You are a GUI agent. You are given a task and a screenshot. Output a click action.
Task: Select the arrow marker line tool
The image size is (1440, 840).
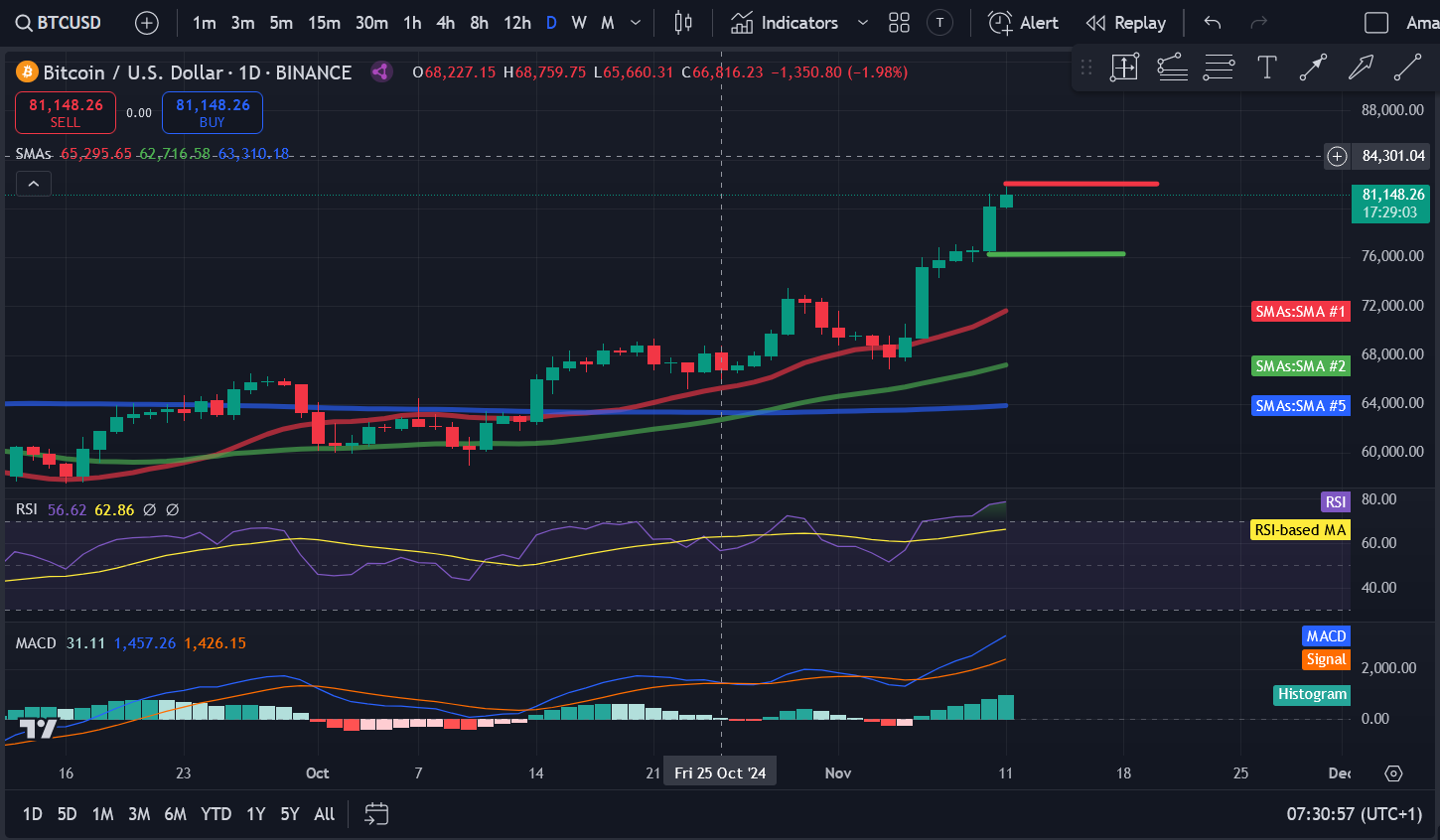pyautogui.click(x=1313, y=68)
